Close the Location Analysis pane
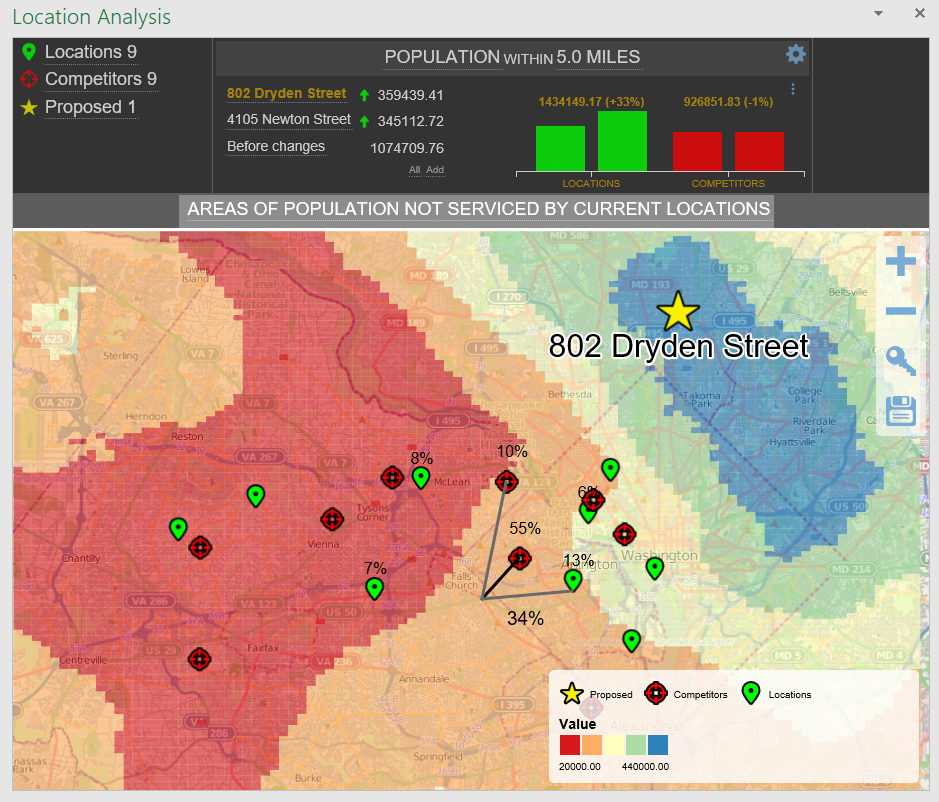939x802 pixels. pos(920,13)
